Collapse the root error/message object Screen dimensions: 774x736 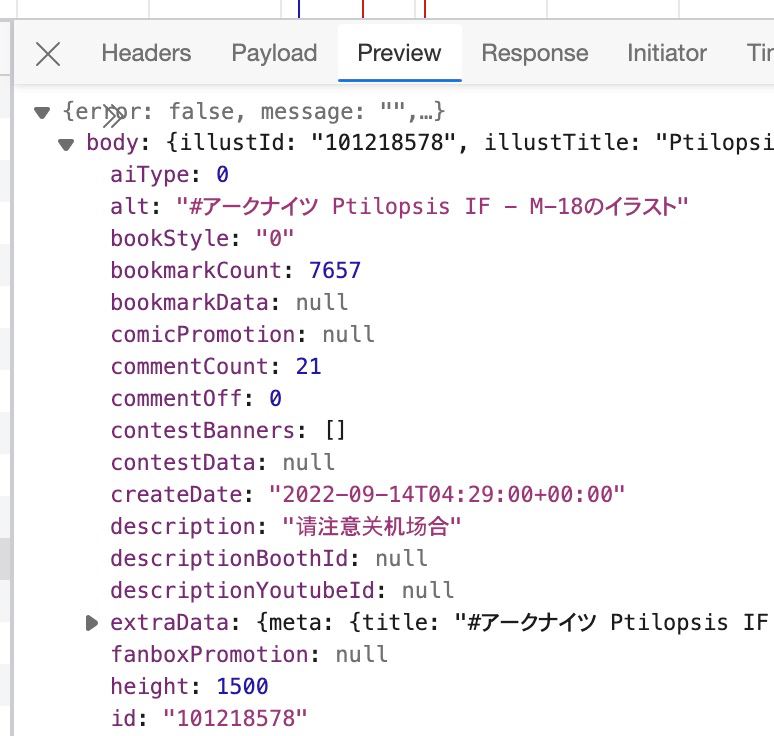42,113
